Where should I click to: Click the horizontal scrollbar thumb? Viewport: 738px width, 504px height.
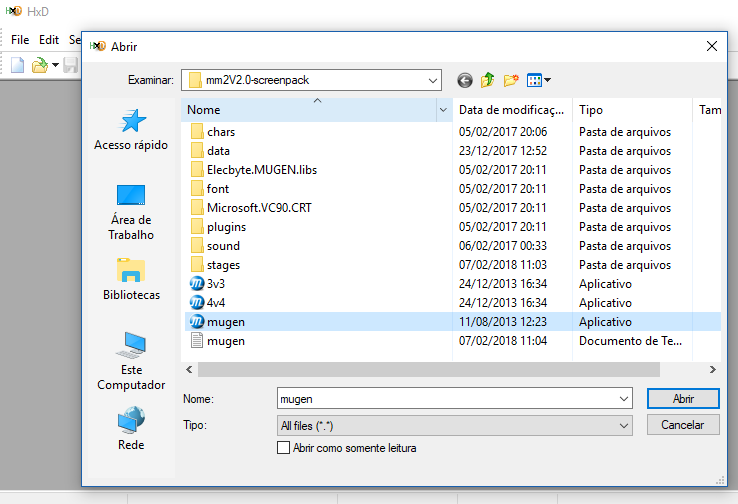pyautogui.click(x=429, y=370)
